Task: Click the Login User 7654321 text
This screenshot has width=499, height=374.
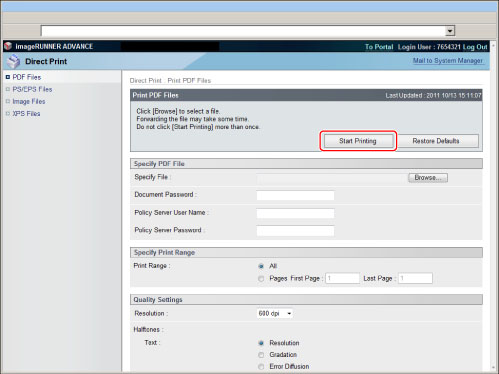Action: coord(429,47)
